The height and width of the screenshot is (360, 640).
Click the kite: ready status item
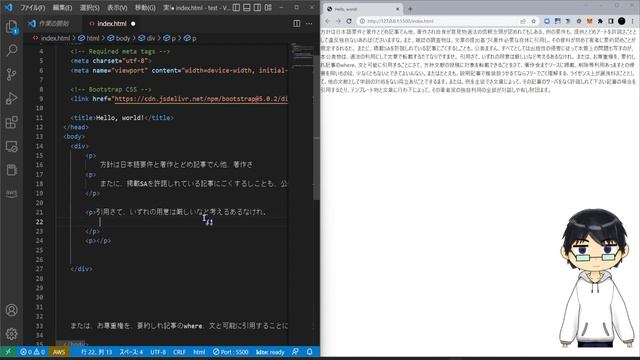(270, 352)
